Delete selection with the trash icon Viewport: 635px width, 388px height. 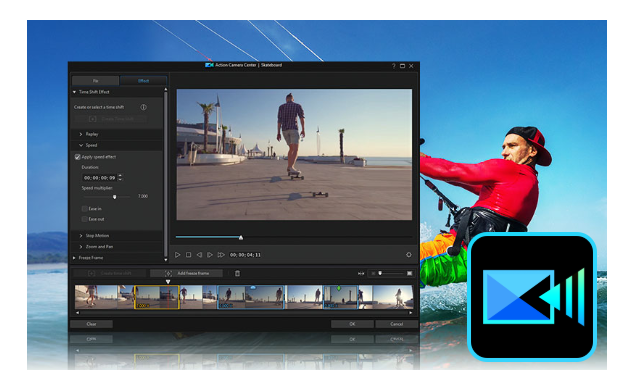pyautogui.click(x=237, y=273)
